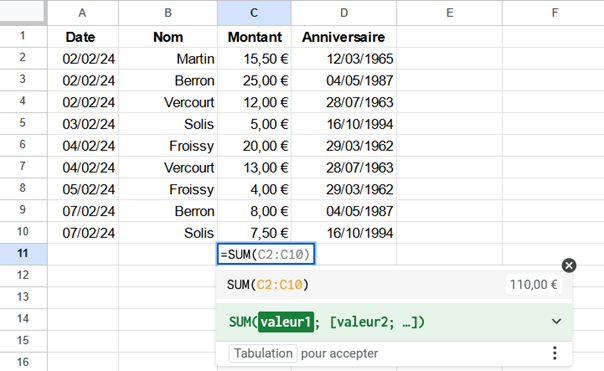Select Berron name cell in row 9
Viewport: 604px width, 371px height.
(168, 211)
